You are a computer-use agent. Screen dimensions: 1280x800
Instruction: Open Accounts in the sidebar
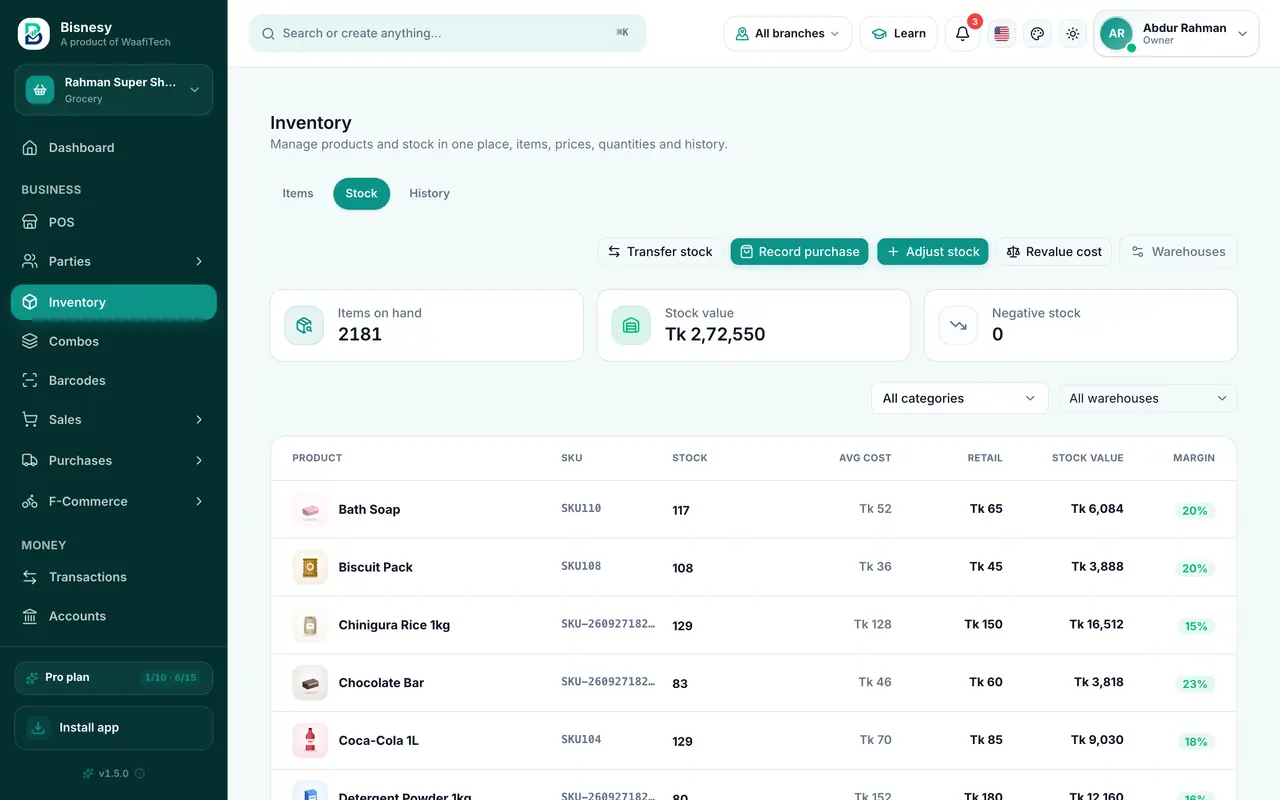(x=114, y=616)
